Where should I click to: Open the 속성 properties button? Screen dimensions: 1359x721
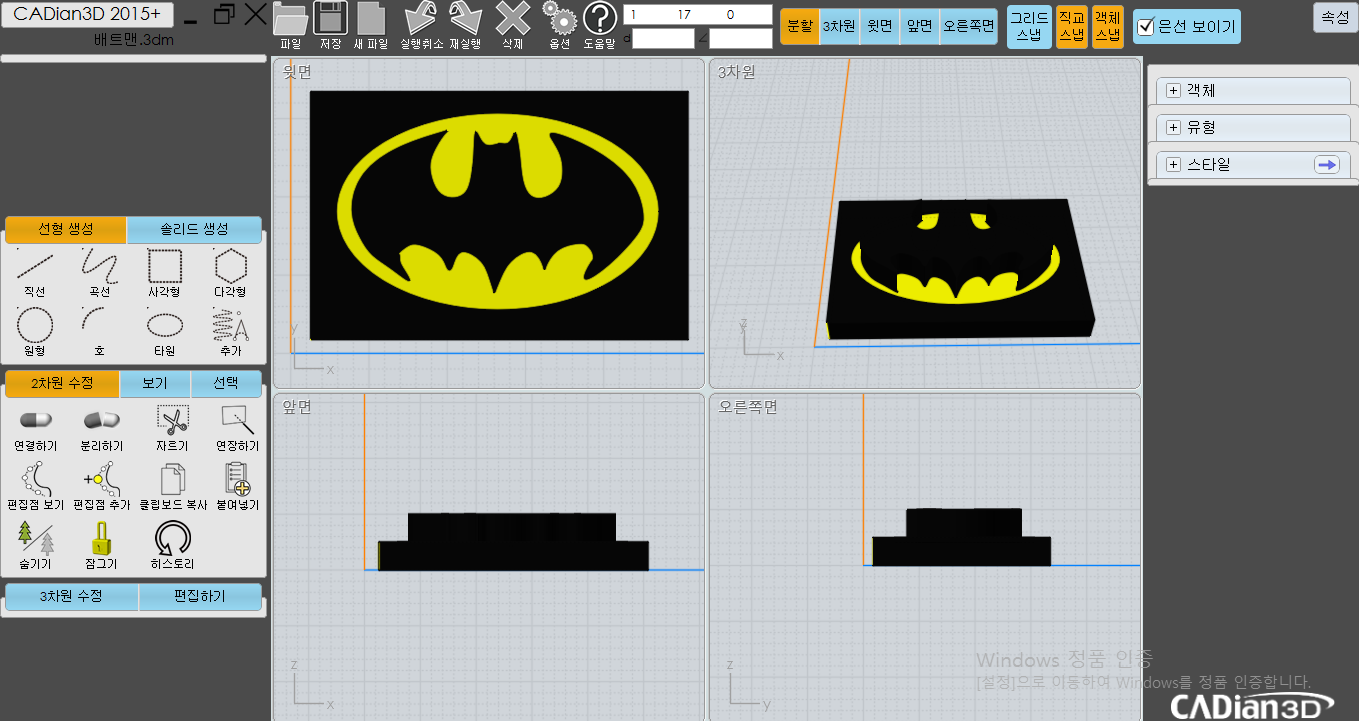click(x=1335, y=17)
